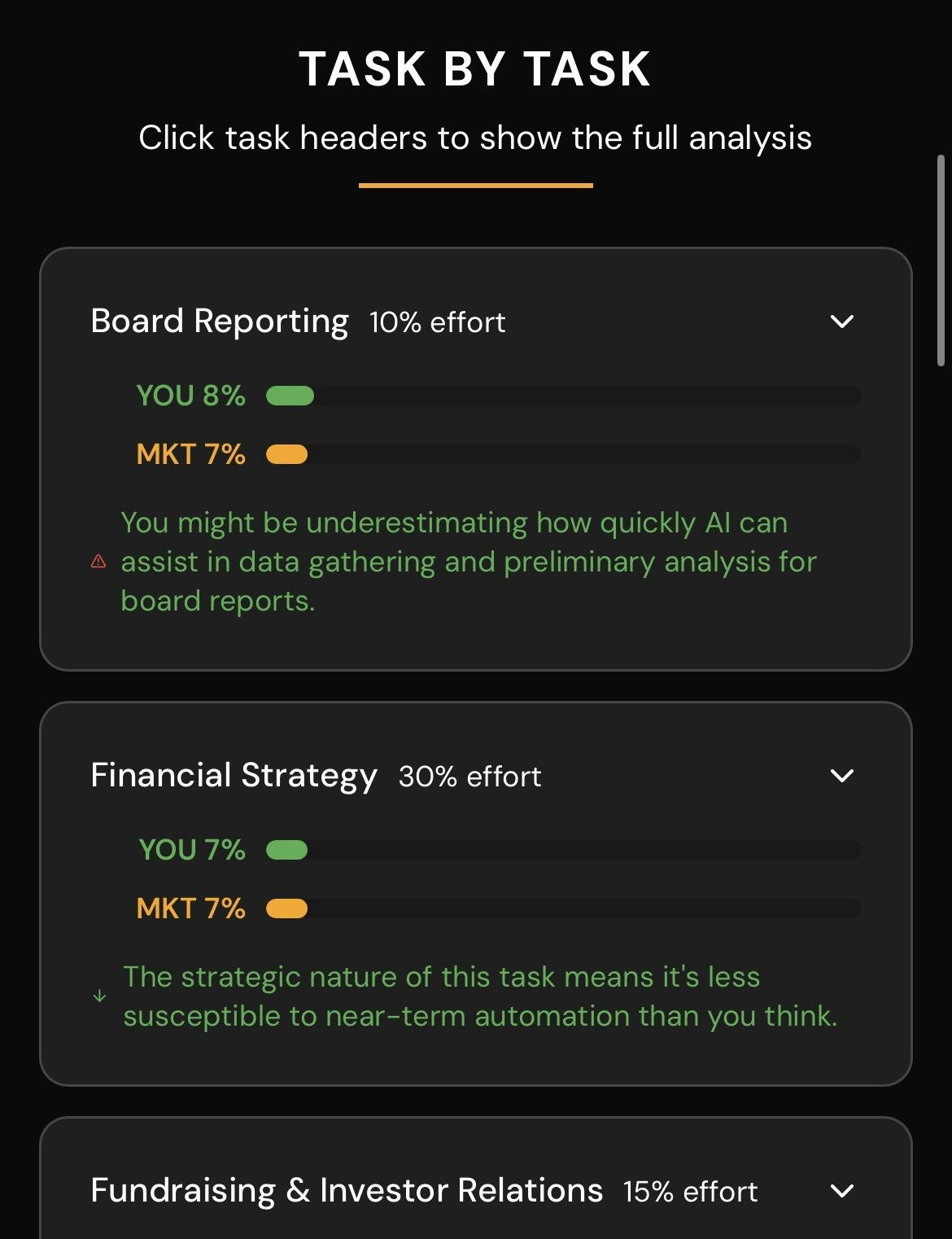Click the MKT 7% bar under Board Reporting
952x1239 pixels.
(x=561, y=454)
